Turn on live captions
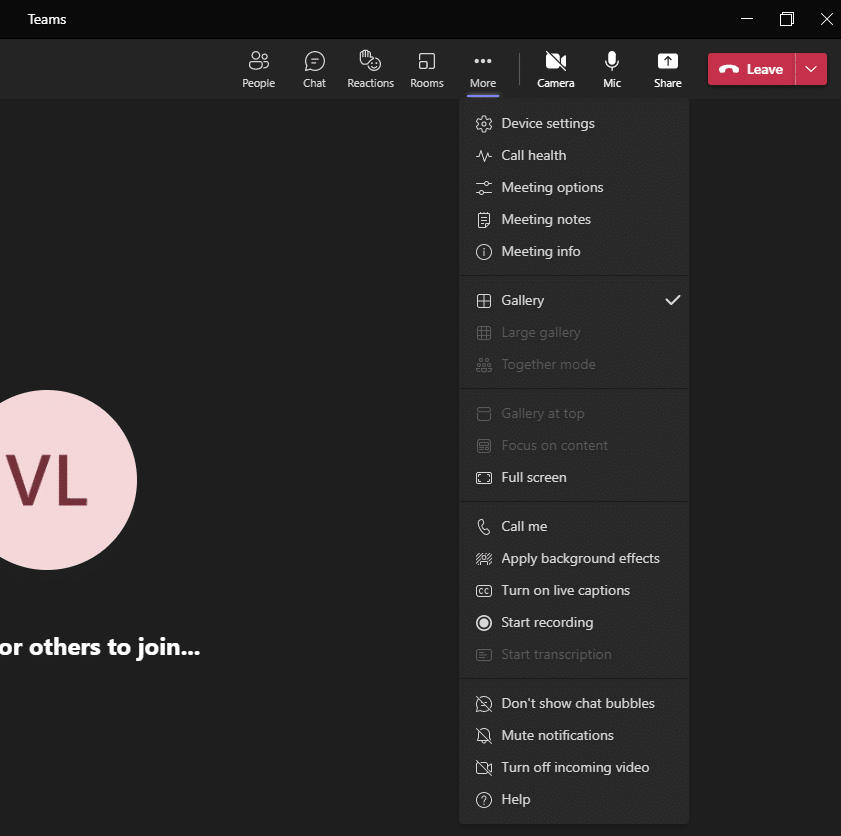The image size is (841, 836). pyautogui.click(x=565, y=590)
